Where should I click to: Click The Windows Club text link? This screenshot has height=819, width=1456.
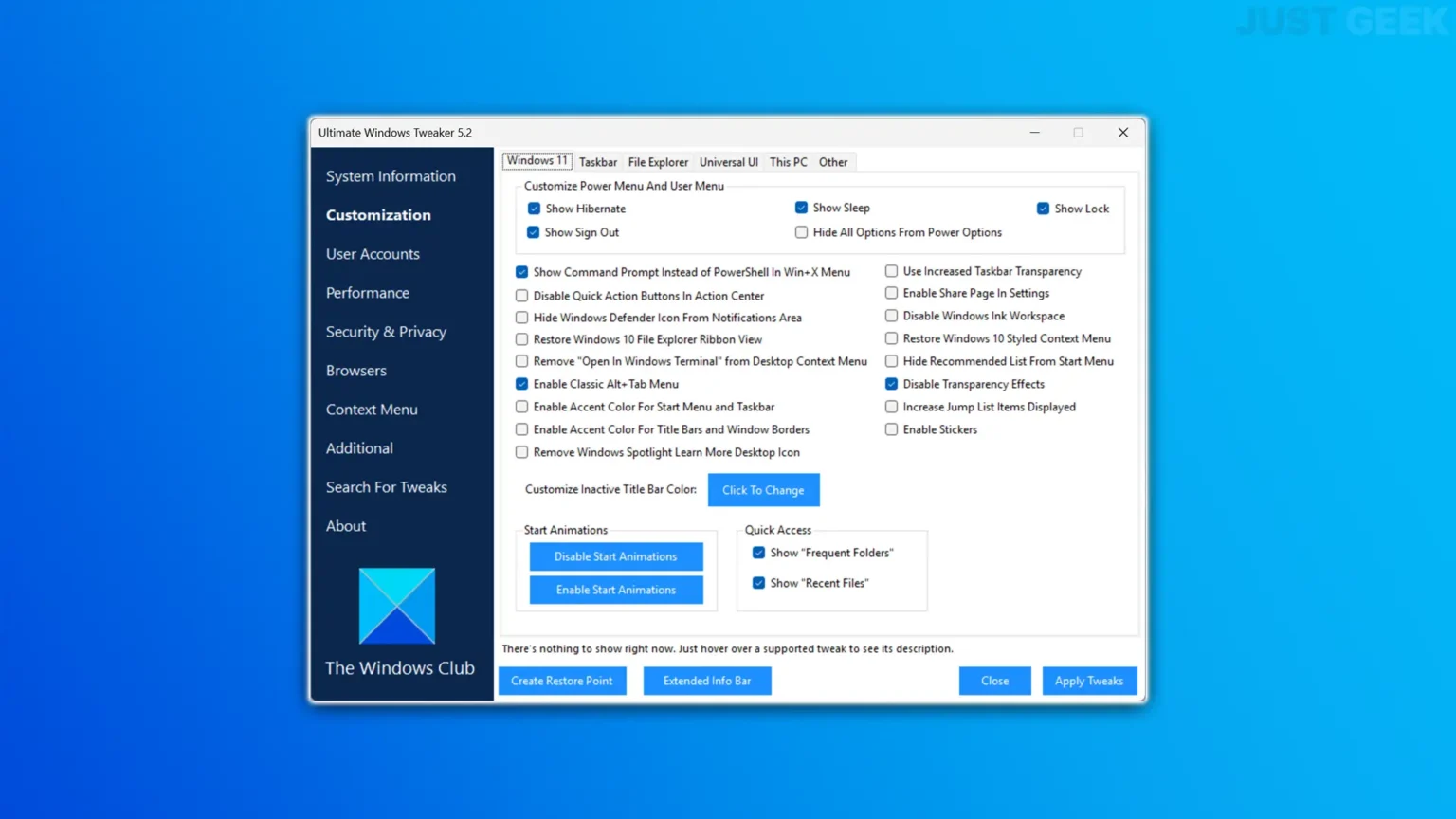tap(400, 668)
